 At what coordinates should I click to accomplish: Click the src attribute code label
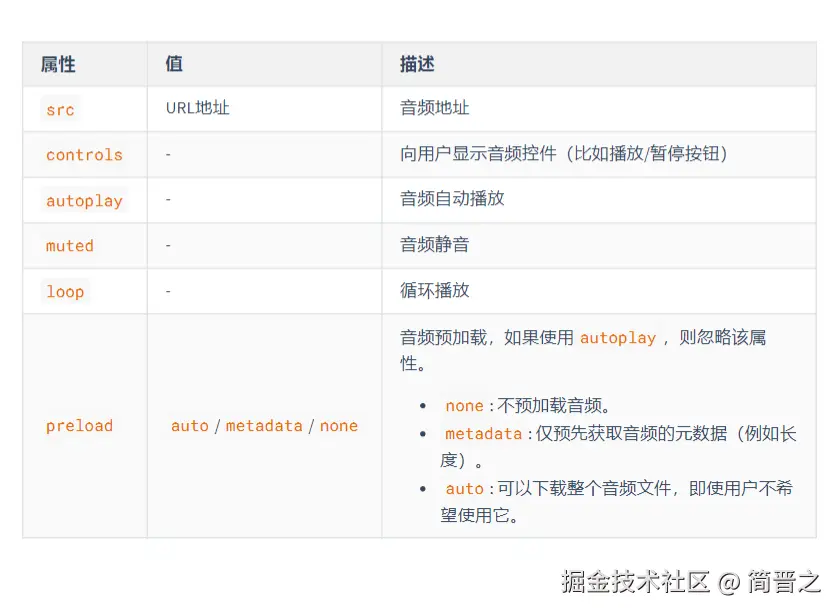pyautogui.click(x=60, y=109)
